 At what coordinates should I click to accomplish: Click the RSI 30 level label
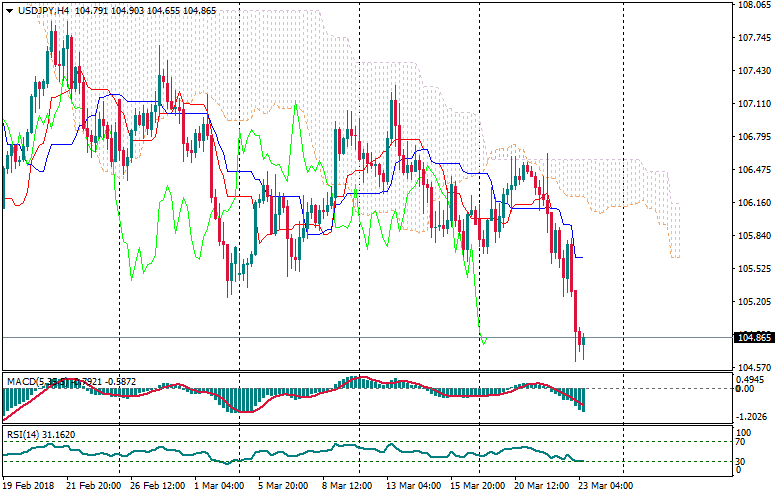pyautogui.click(x=741, y=461)
